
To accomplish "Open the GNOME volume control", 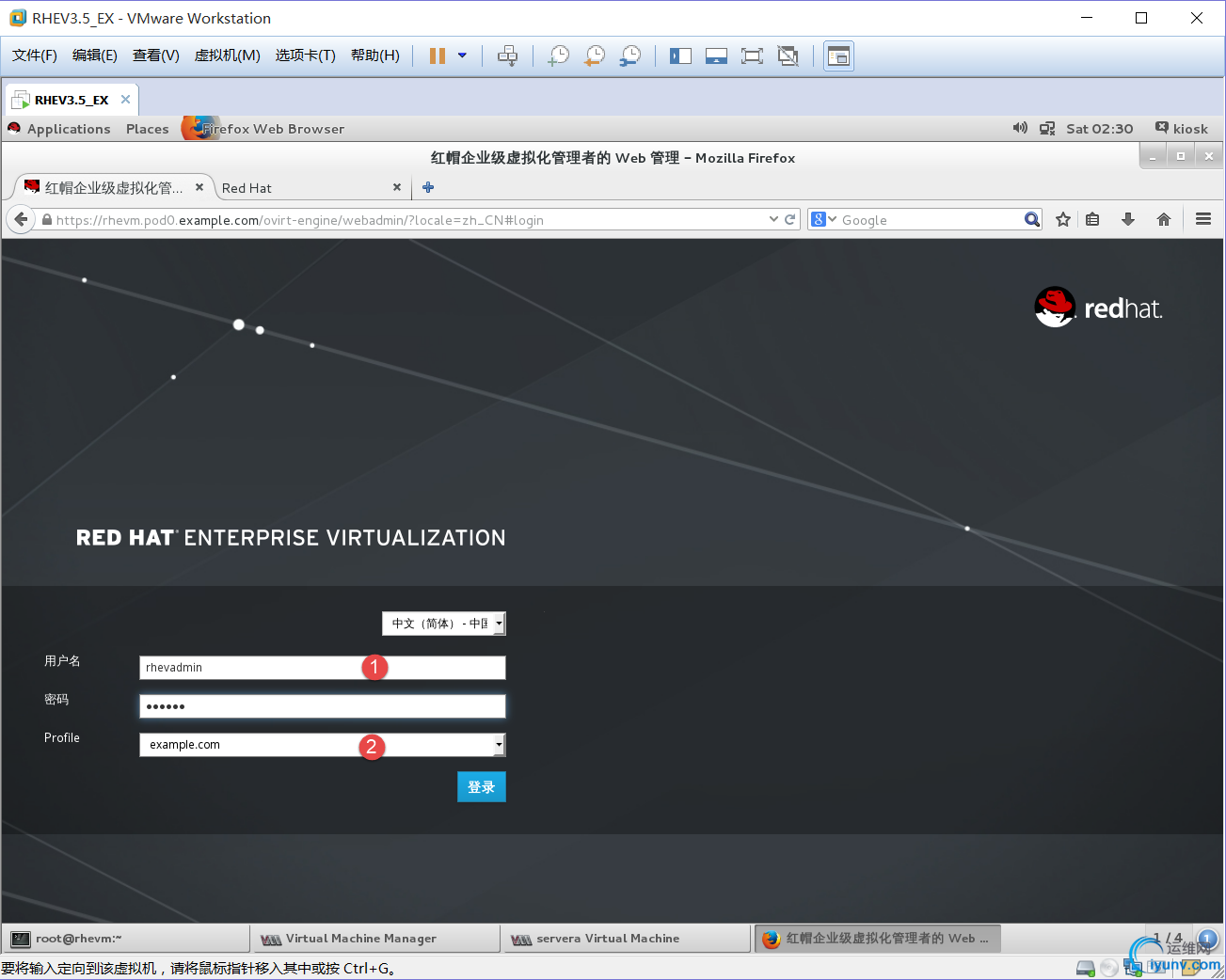I will [x=1020, y=128].
